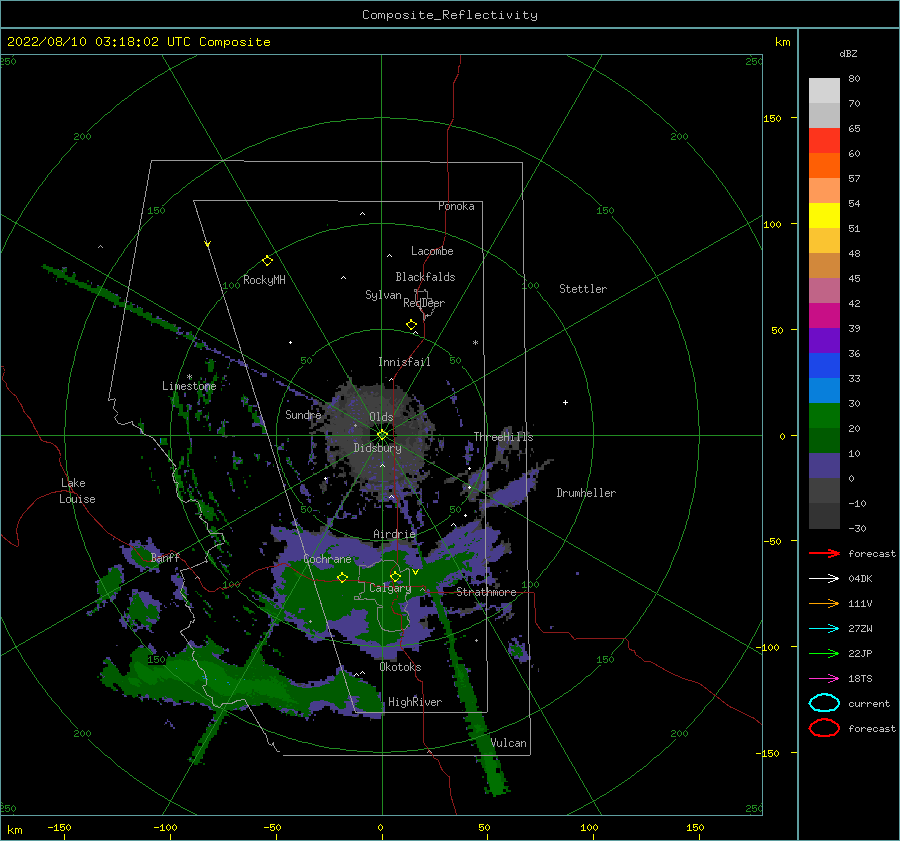Click the bright yellow 54 dBZ swatch
Viewport: 900px width, 841px height.
(x=824, y=215)
